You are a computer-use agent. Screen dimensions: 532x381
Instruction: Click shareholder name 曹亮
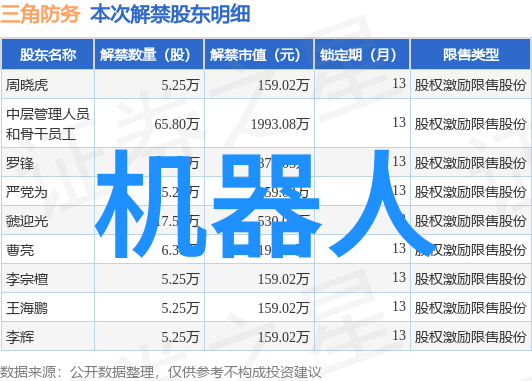coord(20,250)
